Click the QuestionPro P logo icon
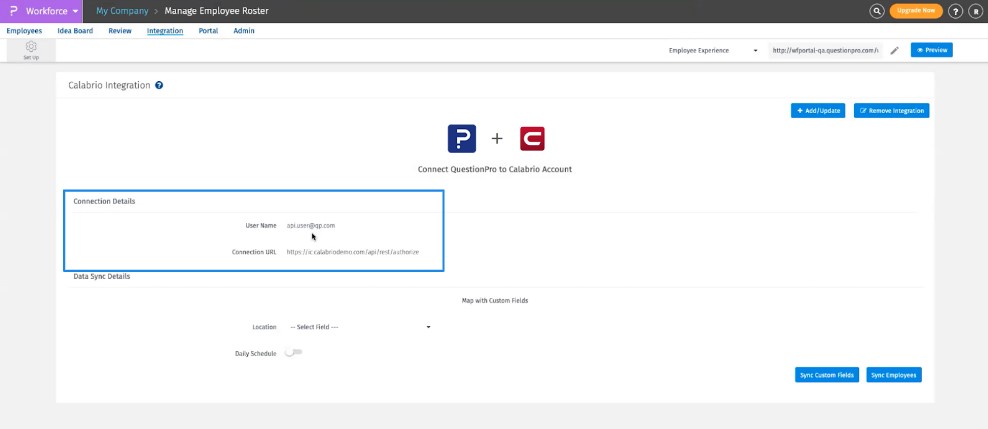Screen dimensions: 988x429 click(x=13, y=11)
